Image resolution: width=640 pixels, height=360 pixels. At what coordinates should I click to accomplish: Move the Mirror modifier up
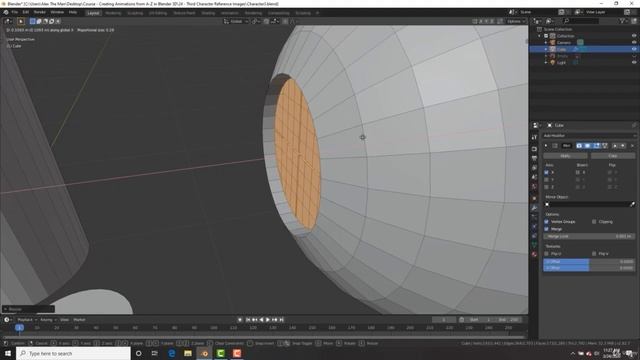(x=616, y=146)
